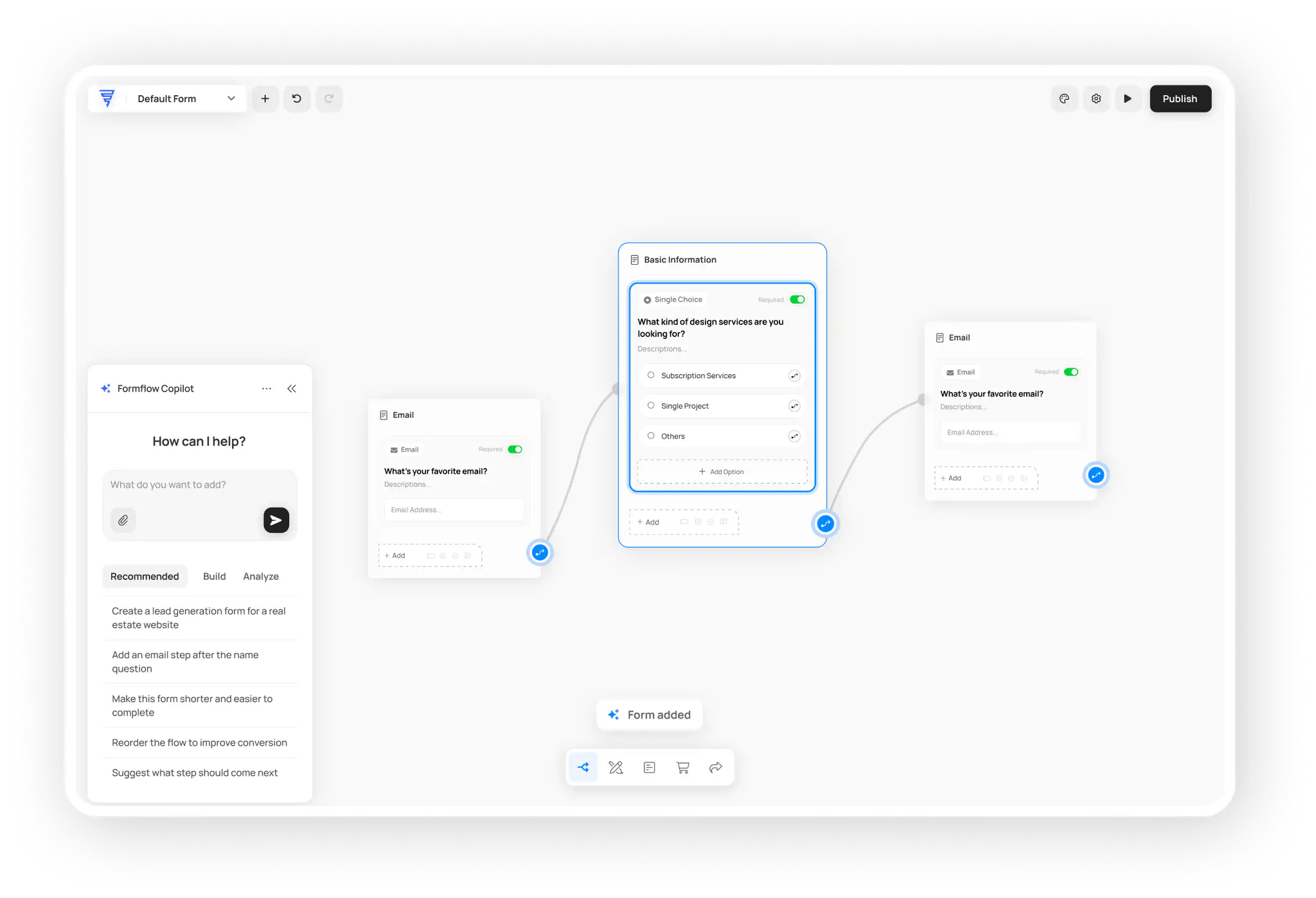Select the flow view icon in bottom toolbar

point(583,768)
